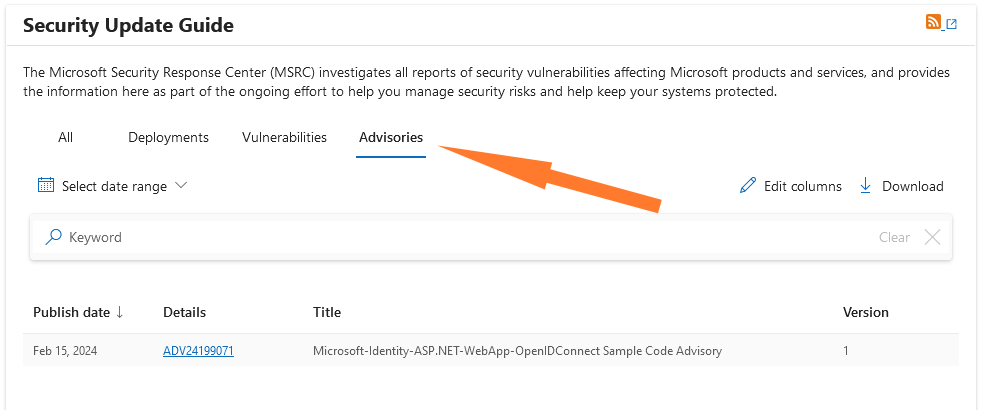
Task: Click the calendar icon for date range
Action: pyautogui.click(x=45, y=185)
